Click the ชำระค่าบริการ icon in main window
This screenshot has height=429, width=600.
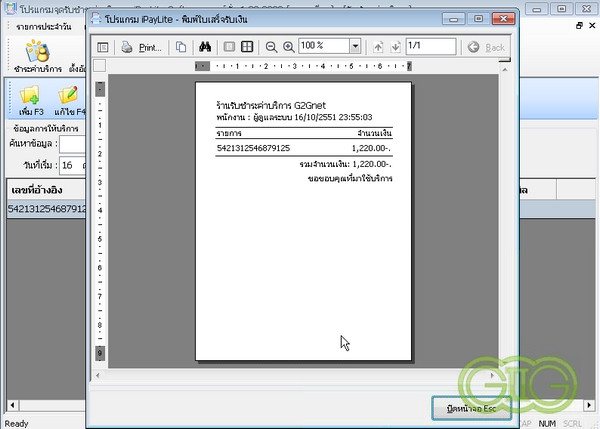[x=38, y=56]
